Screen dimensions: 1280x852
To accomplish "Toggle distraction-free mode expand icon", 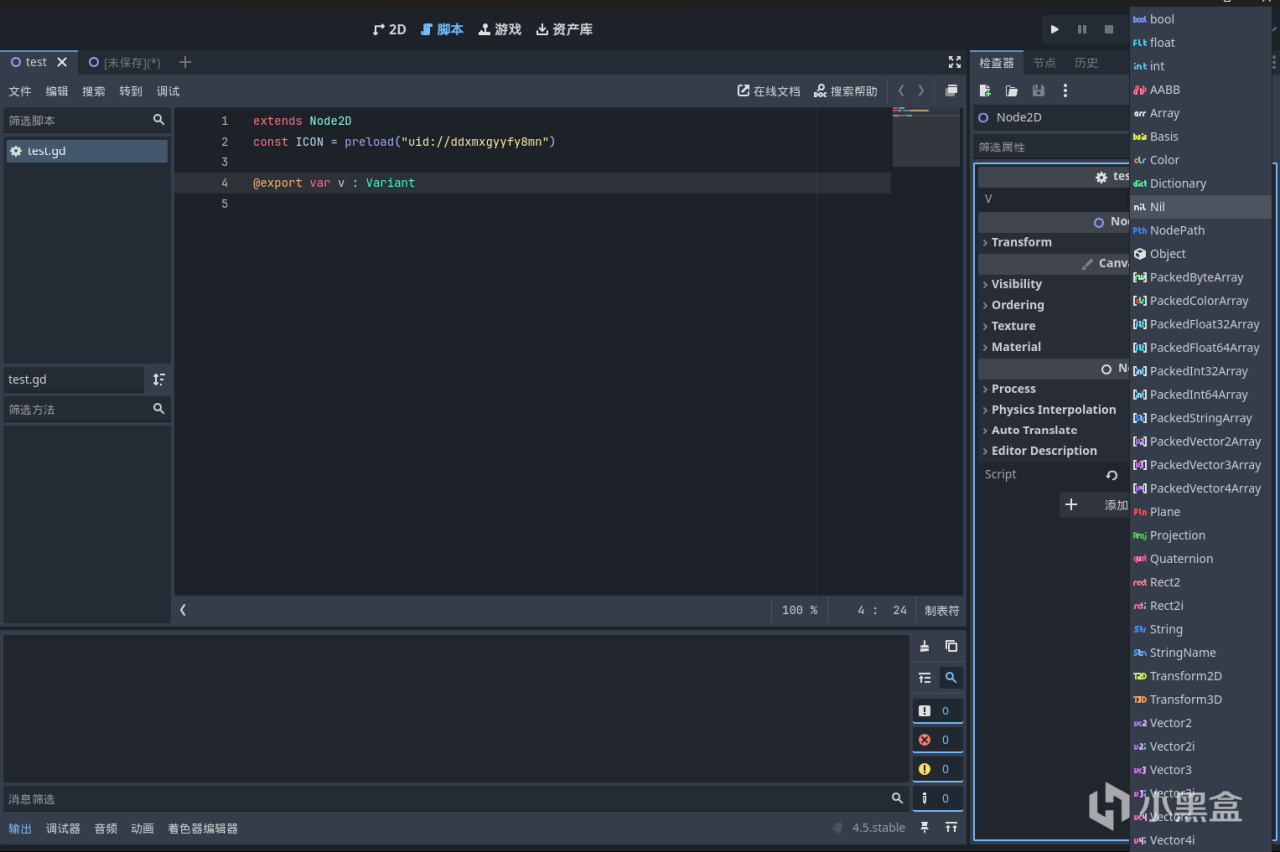I will 954,62.
